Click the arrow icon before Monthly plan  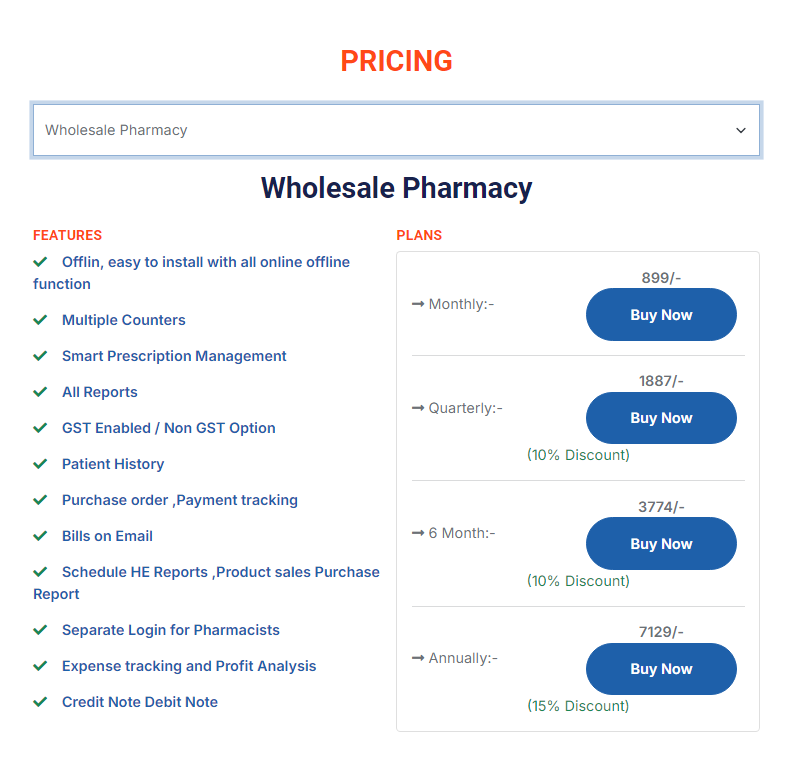418,304
